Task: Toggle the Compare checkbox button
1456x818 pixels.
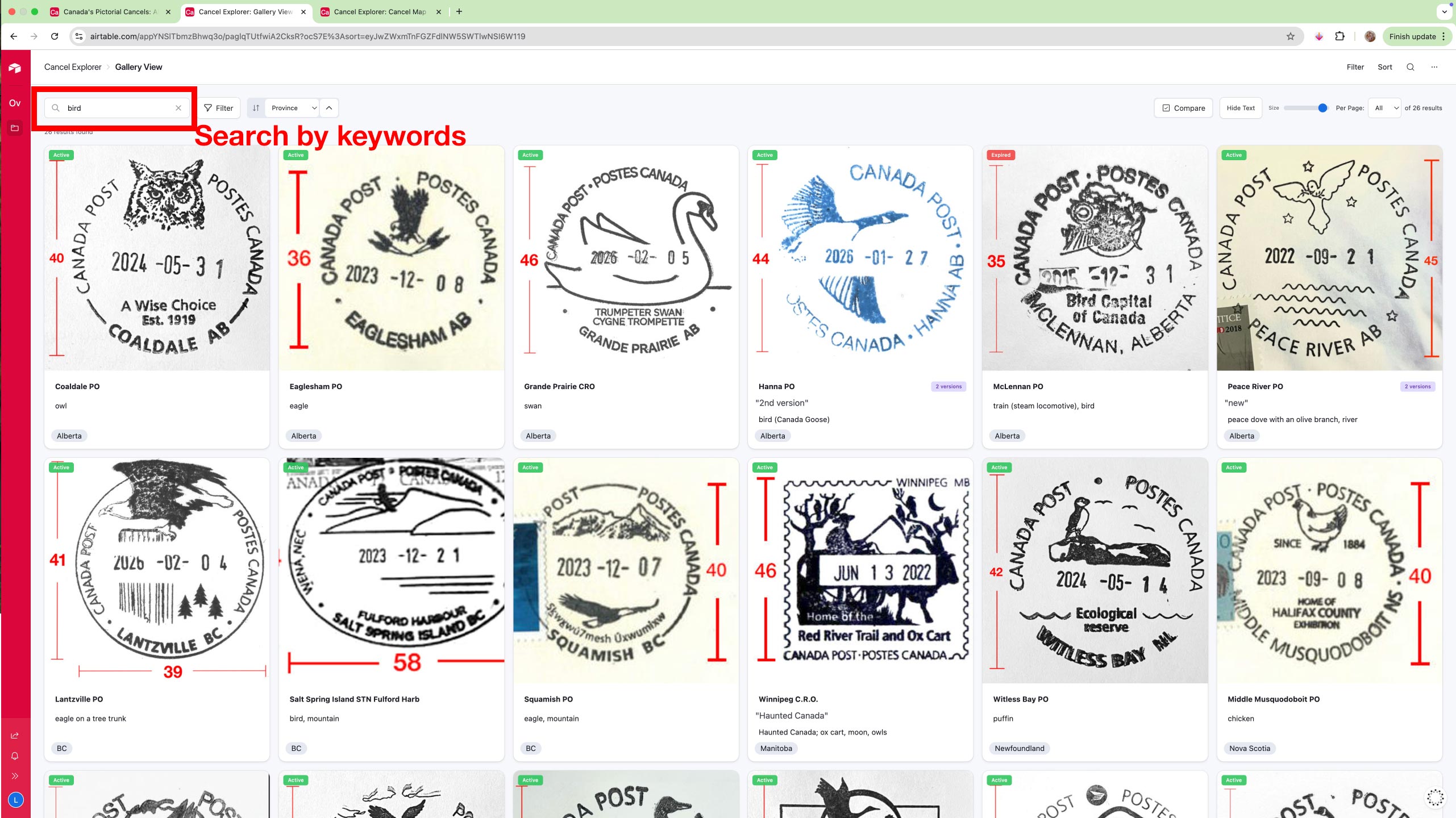Action: (x=1183, y=108)
